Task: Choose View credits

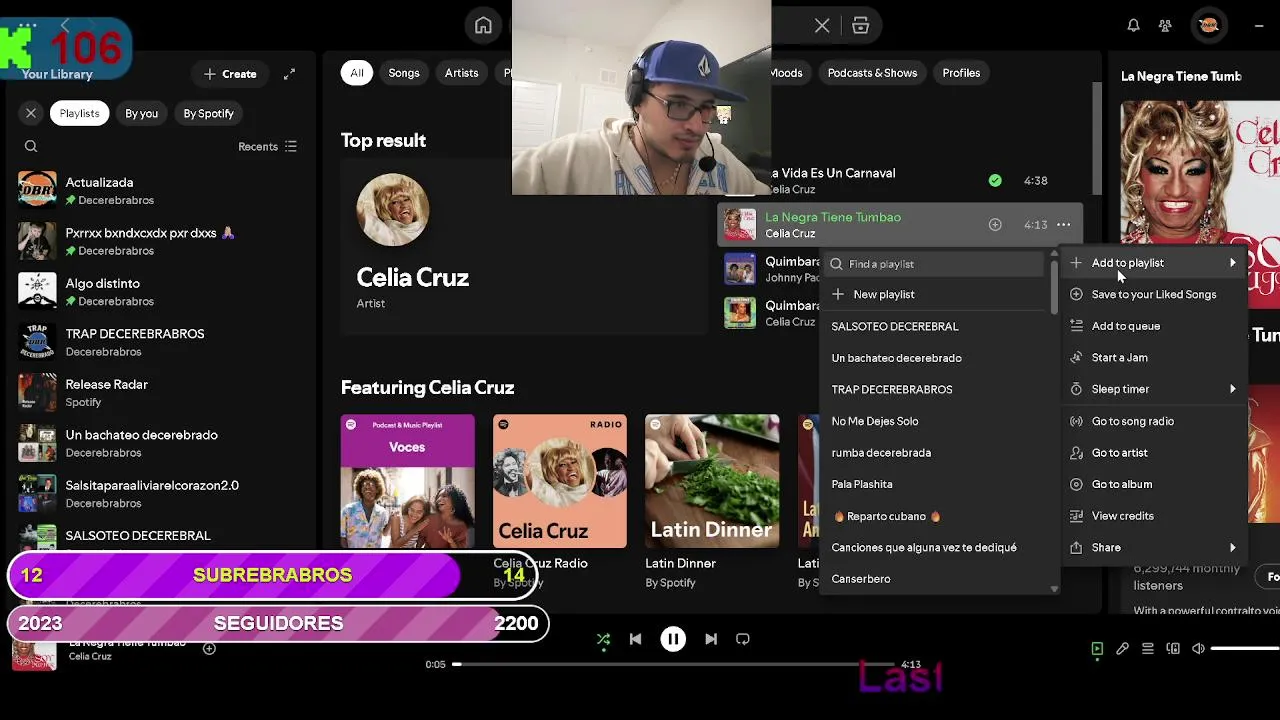Action: 1154,516
